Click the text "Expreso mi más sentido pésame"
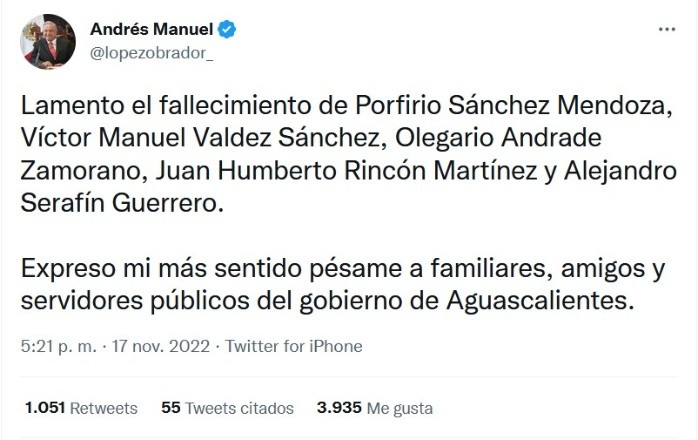Image resolution: width=698 pixels, height=440 pixels. click(x=193, y=270)
